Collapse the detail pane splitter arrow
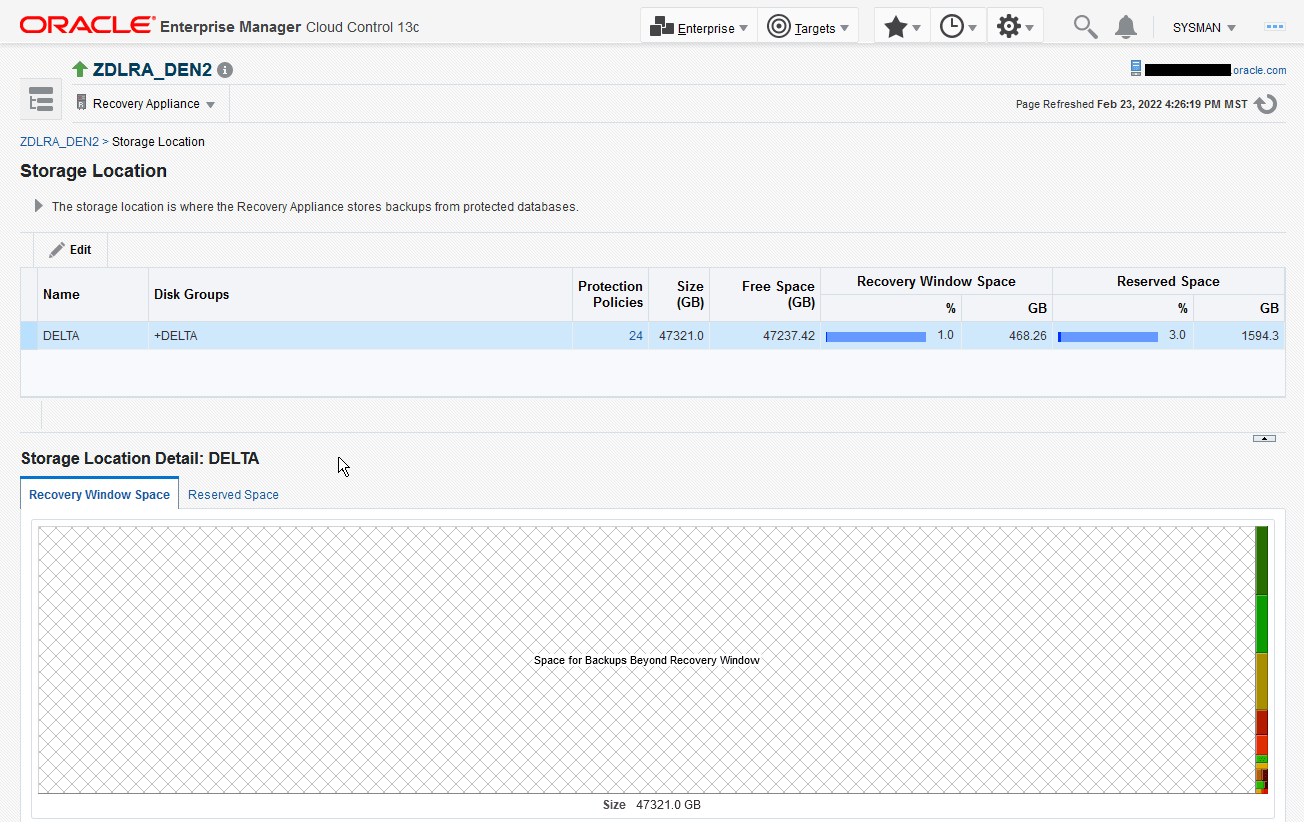 pos(1264,438)
